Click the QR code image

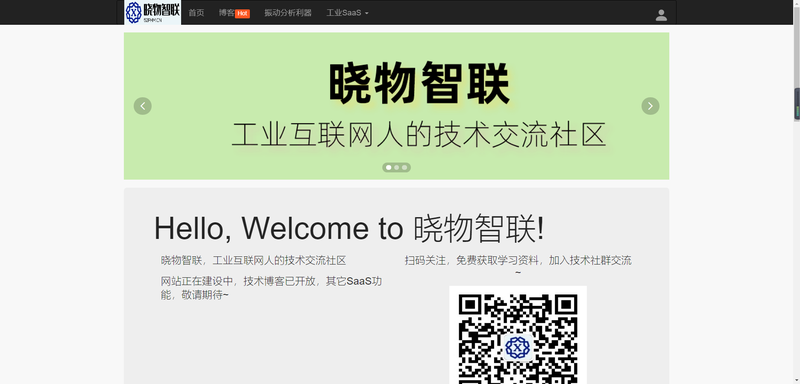point(518,335)
